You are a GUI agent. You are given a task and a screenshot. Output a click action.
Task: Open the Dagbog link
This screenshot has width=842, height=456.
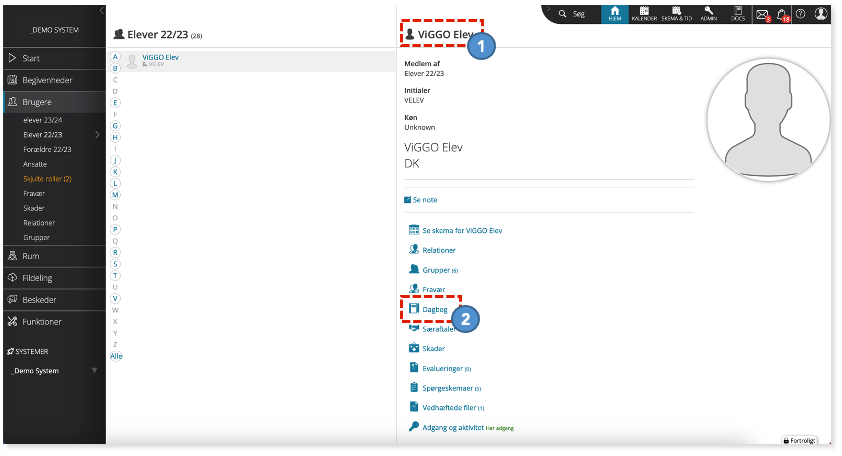[x=434, y=309]
